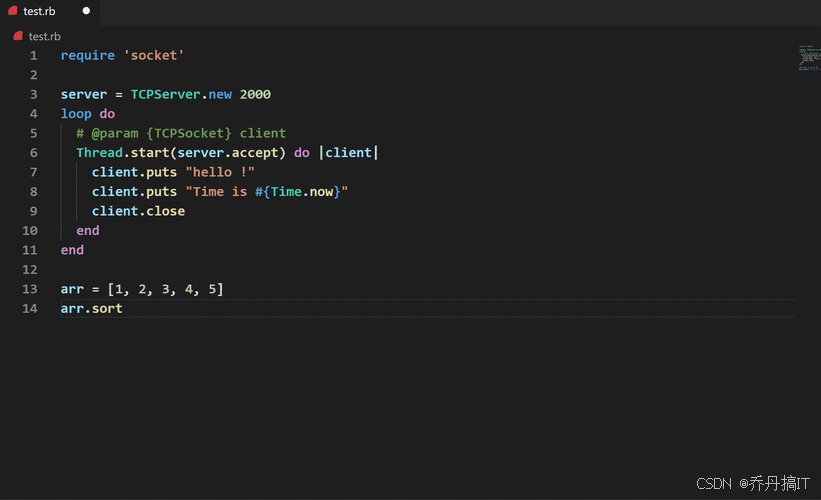Screen dimensions: 821x500
Task: Click line number 14 in the gutter
Action: (x=30, y=308)
